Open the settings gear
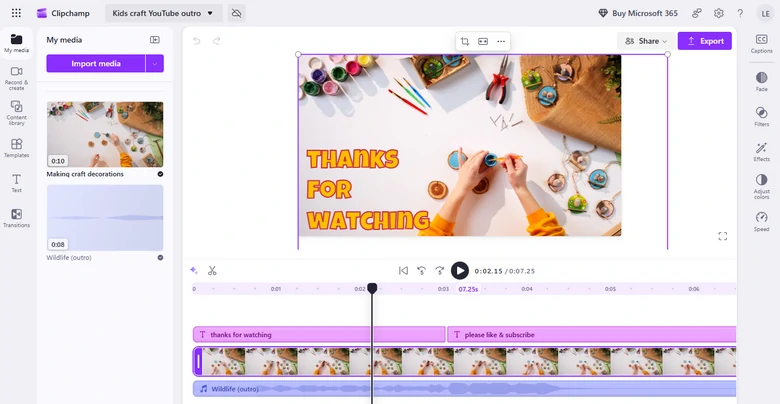Viewport: 780px width, 404px height. (x=718, y=13)
